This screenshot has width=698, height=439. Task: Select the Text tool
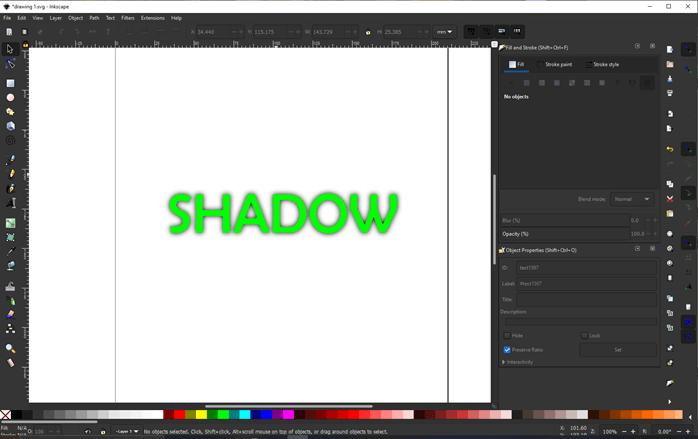10,203
